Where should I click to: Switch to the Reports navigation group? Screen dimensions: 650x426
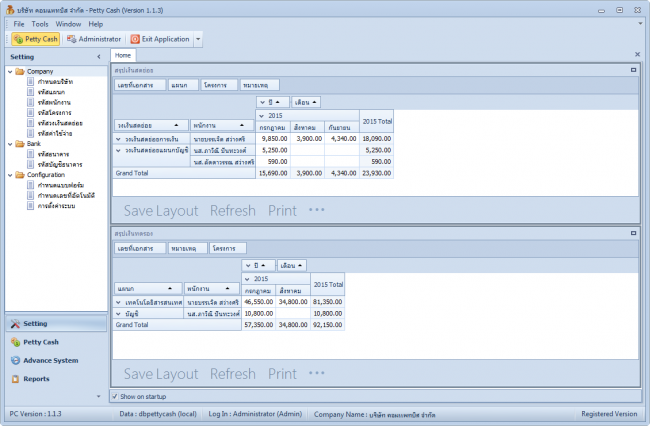[x=56, y=379]
